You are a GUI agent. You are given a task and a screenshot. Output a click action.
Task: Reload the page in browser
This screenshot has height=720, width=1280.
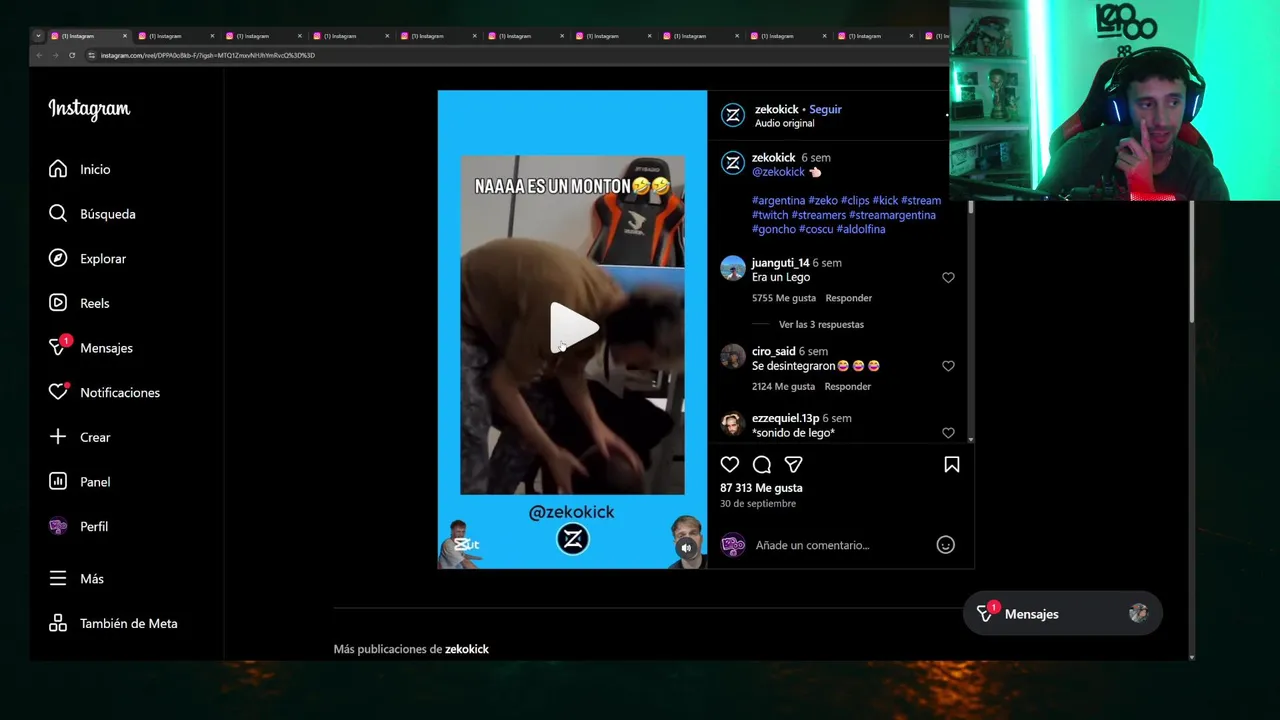coord(72,55)
